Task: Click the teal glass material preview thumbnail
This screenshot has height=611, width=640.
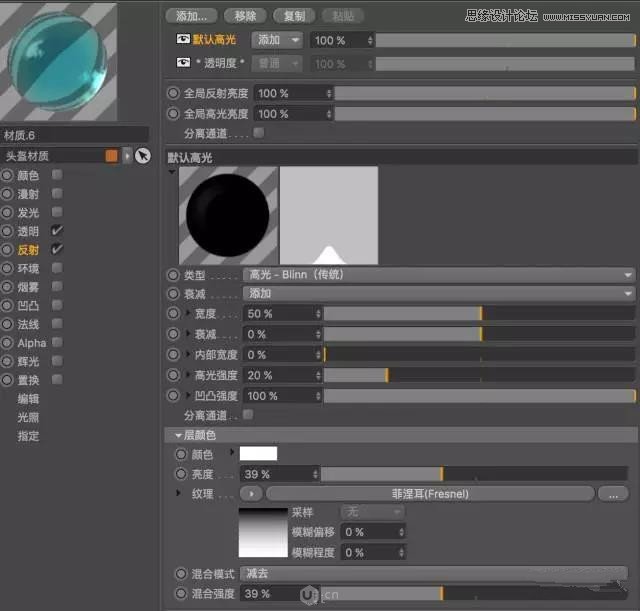Action: (58, 61)
